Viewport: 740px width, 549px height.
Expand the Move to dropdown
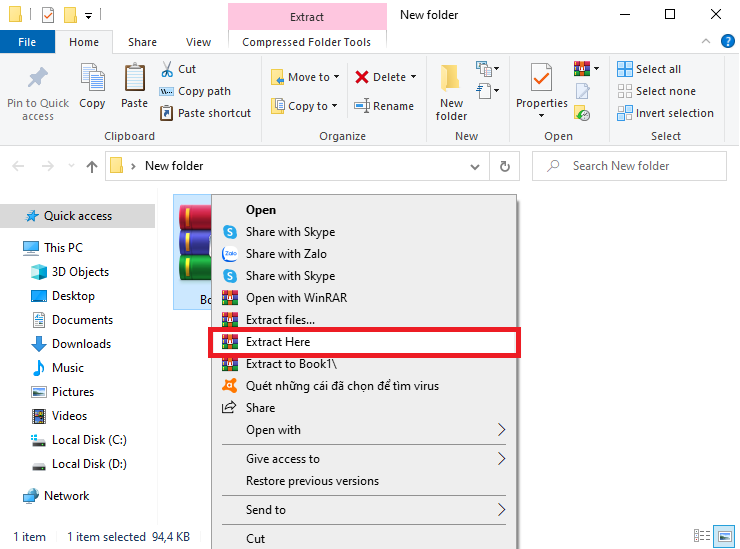tap(336, 77)
